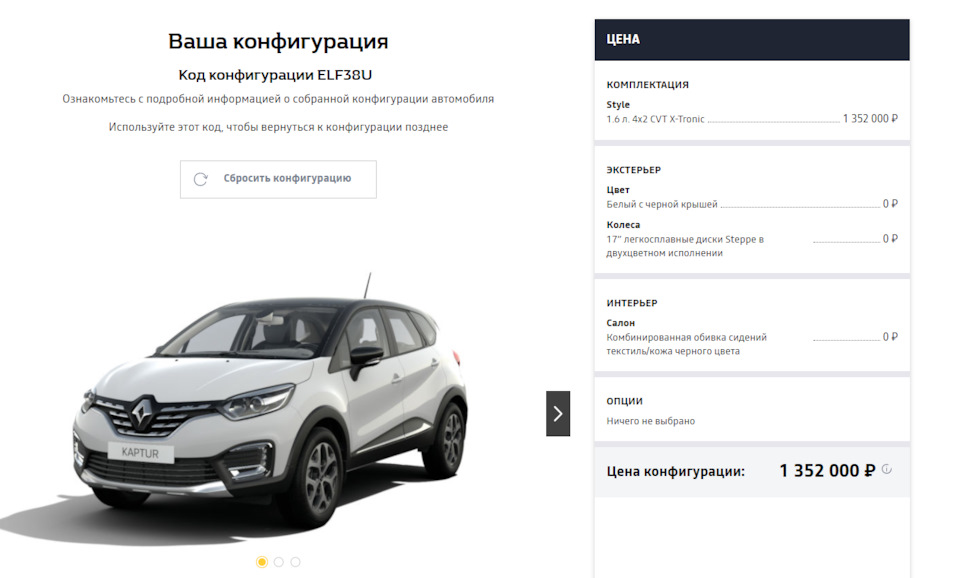Click the reset circular arrow icon

coord(200,179)
